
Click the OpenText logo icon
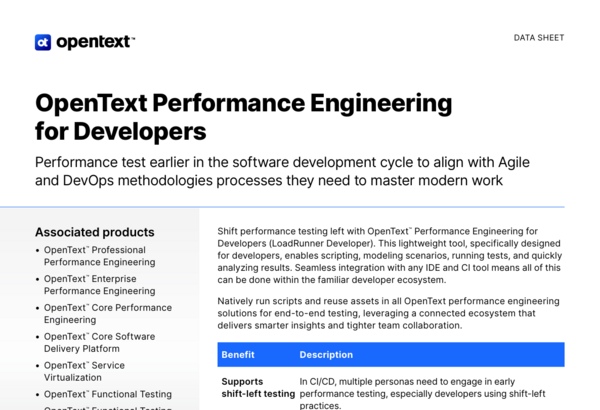click(x=43, y=42)
